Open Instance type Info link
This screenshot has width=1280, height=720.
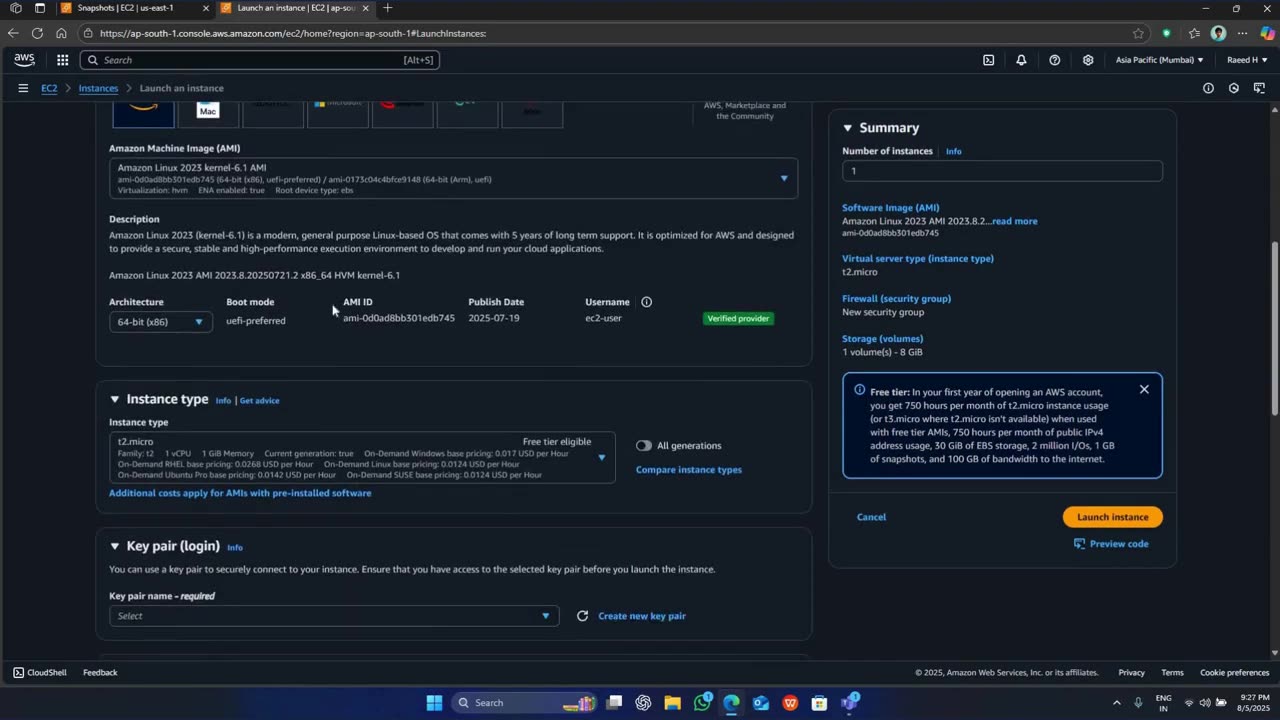(223, 401)
